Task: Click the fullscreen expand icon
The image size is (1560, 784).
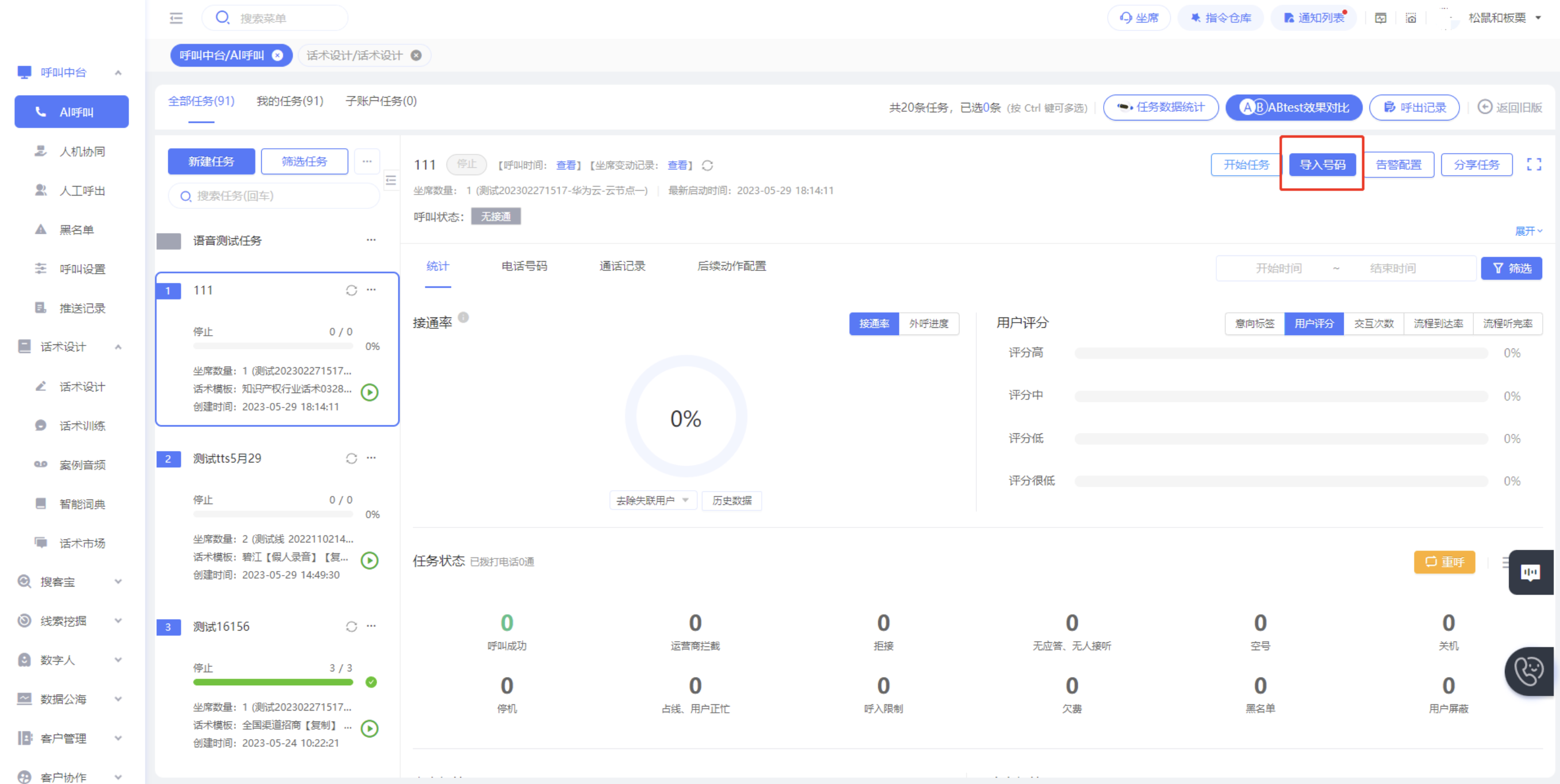Action: [x=1534, y=165]
